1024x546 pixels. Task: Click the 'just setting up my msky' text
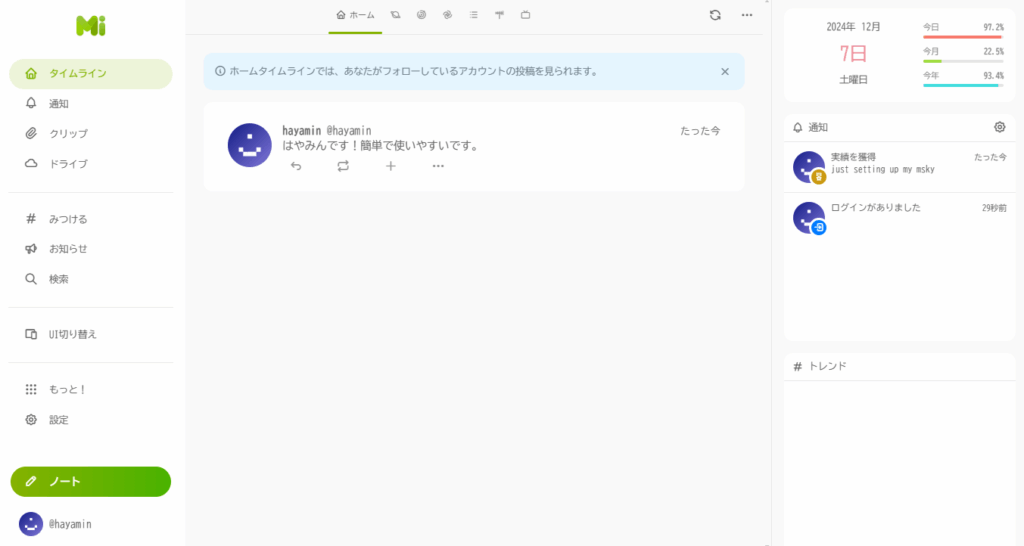[882, 170]
